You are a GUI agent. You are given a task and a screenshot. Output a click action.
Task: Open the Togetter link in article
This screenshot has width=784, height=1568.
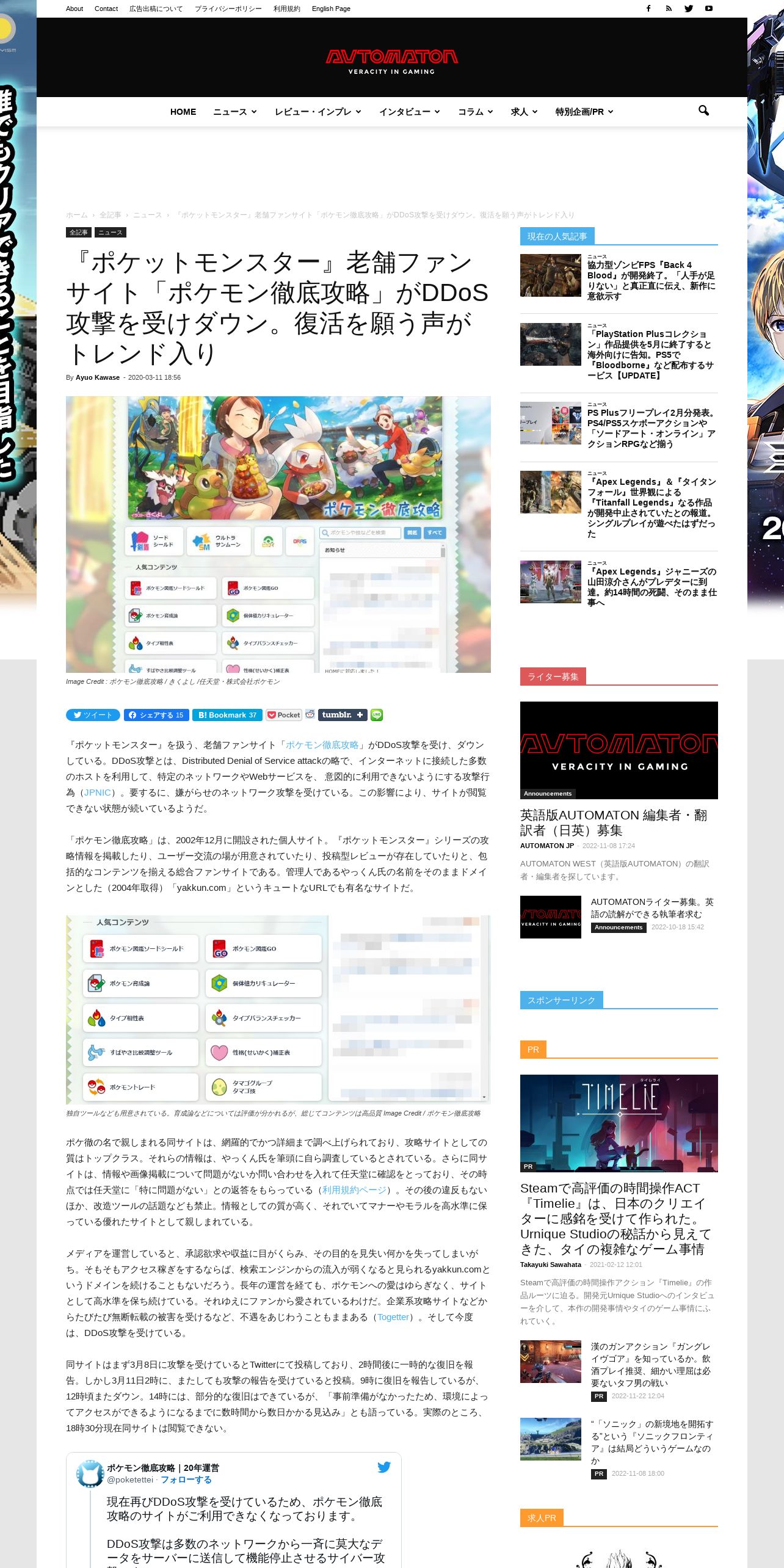click(393, 1317)
